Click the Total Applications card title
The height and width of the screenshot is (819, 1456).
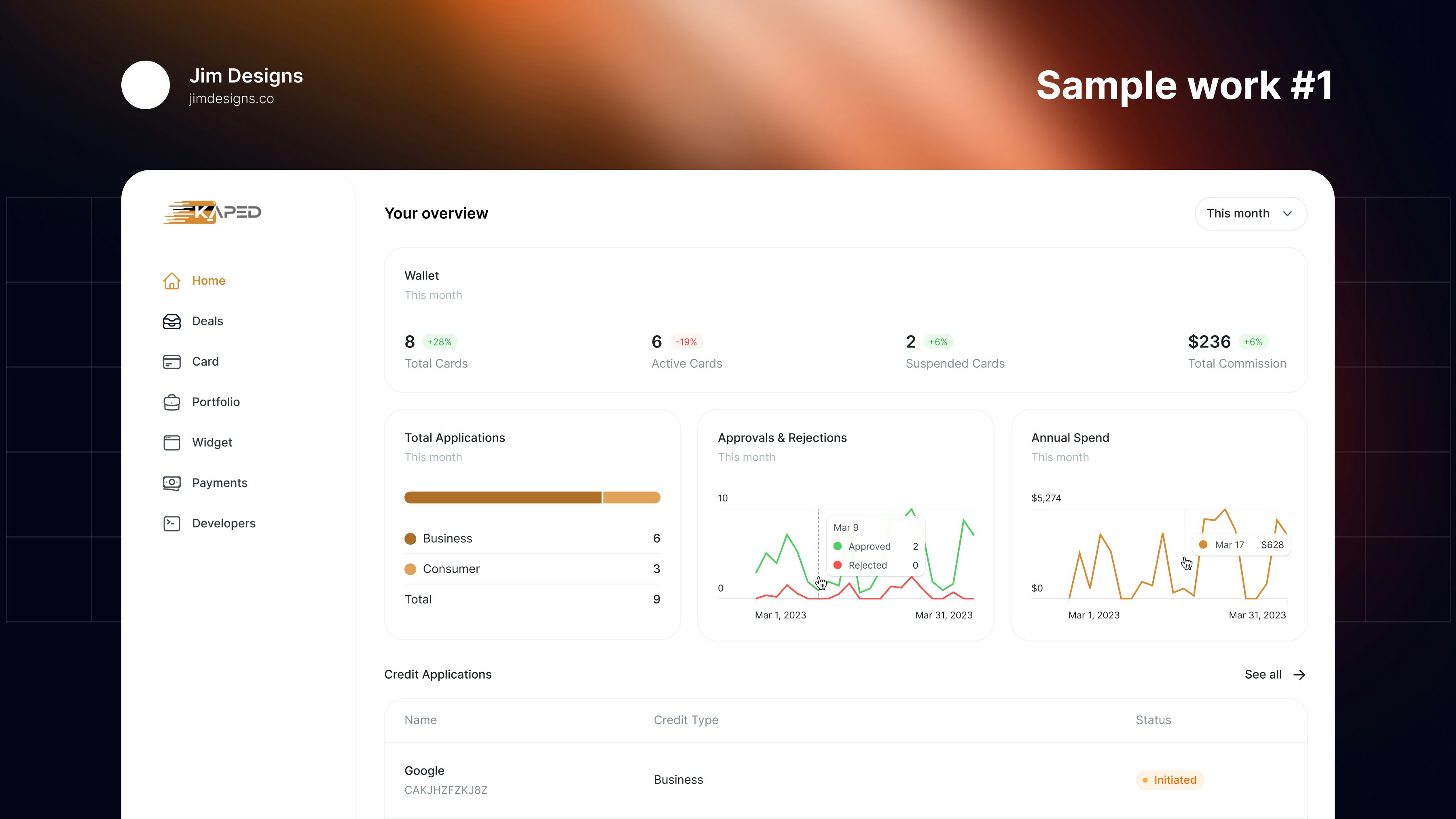pos(455,438)
